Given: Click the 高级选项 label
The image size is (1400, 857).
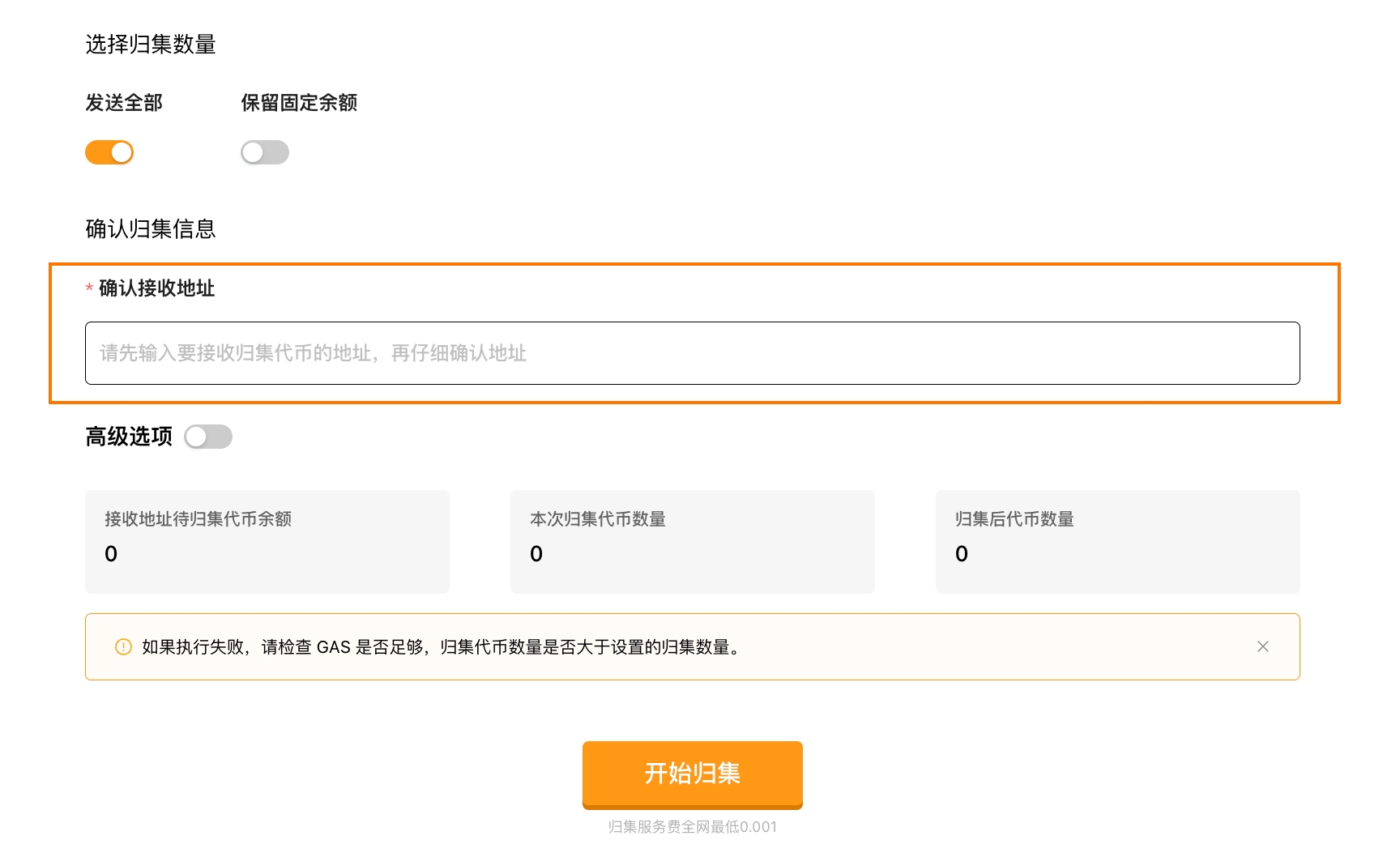Looking at the screenshot, I should pos(129,437).
